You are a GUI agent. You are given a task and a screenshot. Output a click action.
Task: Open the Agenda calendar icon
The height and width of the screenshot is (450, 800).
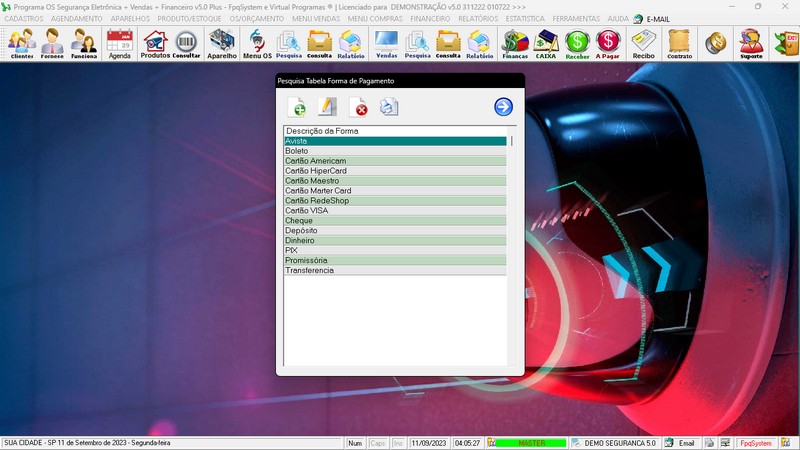click(120, 43)
